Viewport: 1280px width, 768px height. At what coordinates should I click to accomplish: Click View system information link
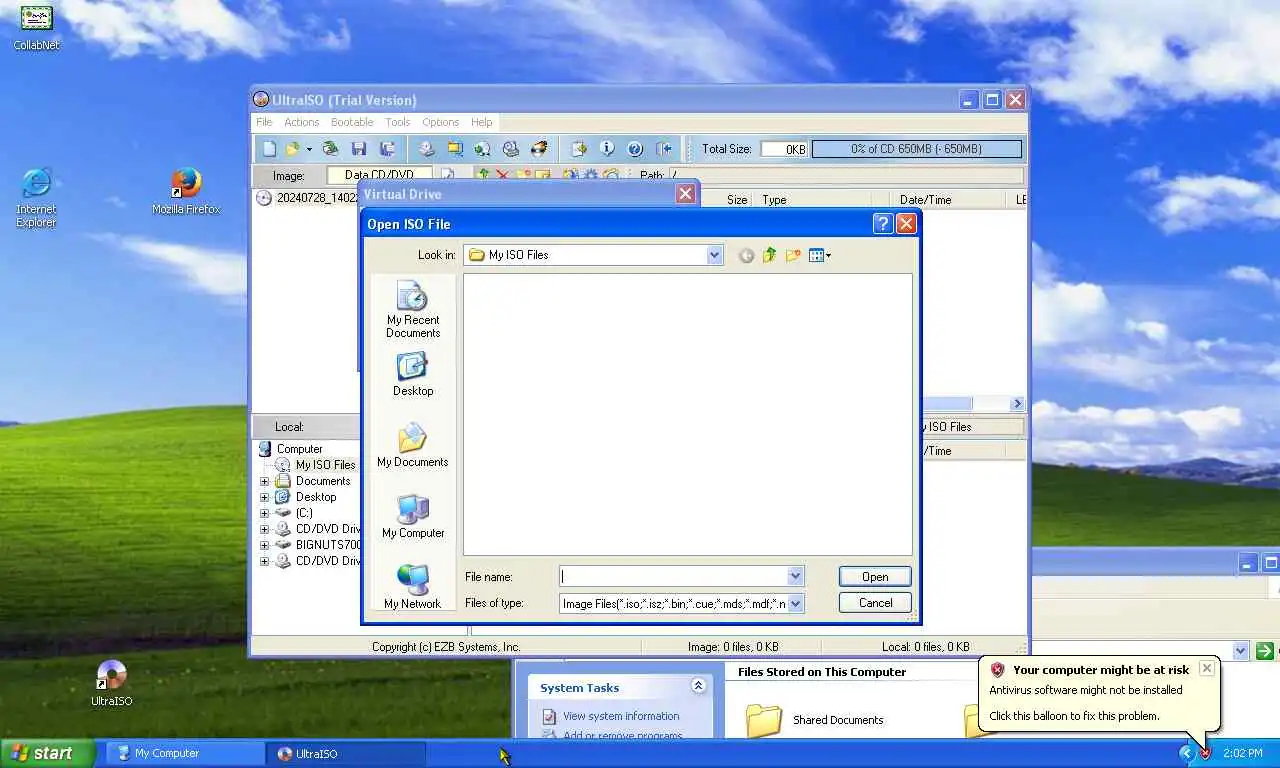(x=621, y=716)
